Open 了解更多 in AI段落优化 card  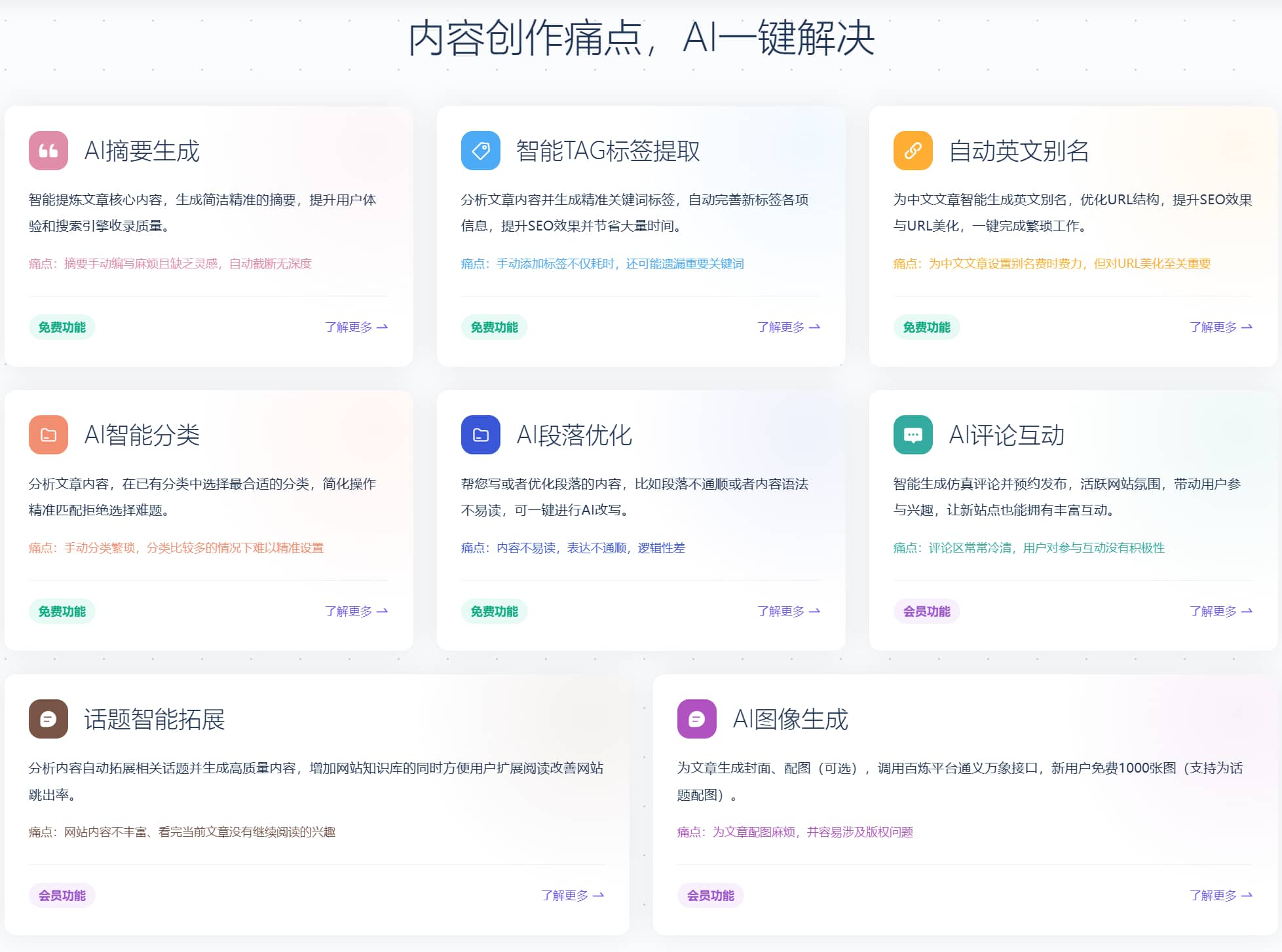(x=788, y=611)
